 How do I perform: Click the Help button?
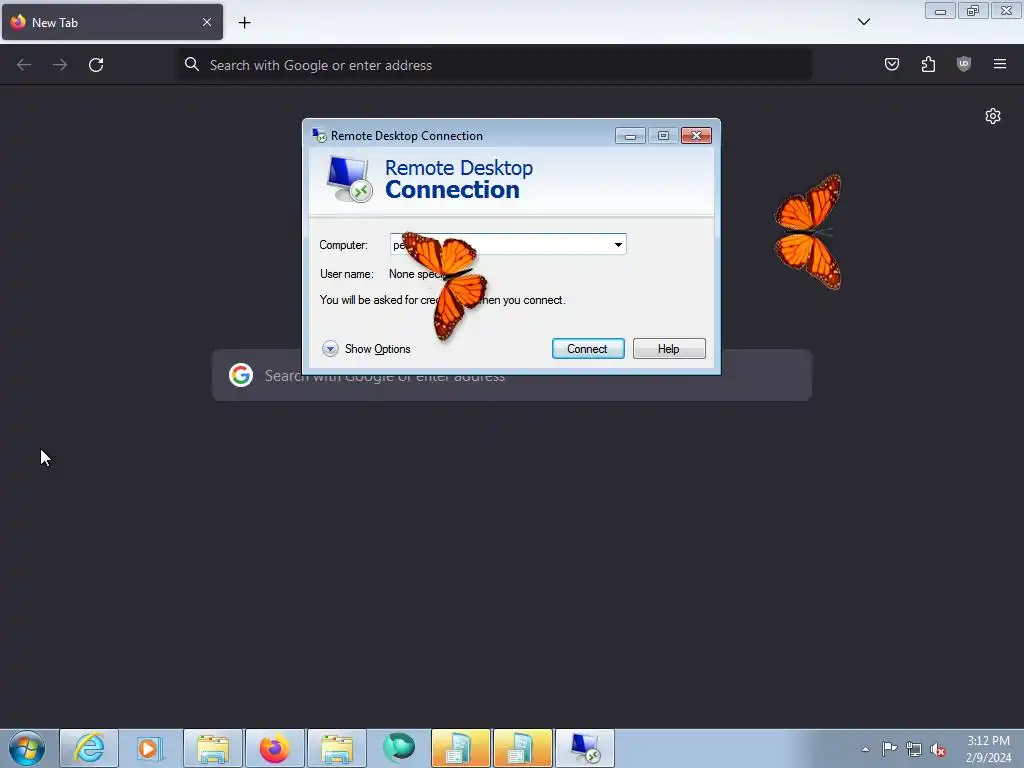[669, 349]
